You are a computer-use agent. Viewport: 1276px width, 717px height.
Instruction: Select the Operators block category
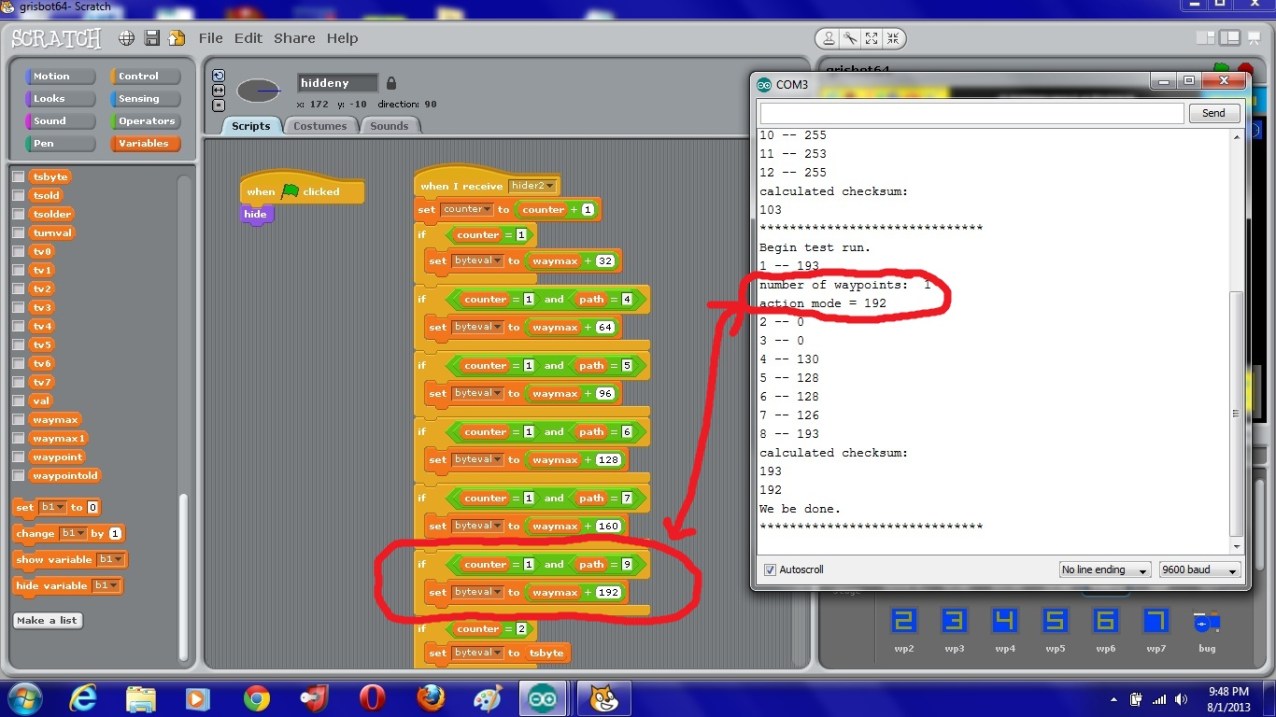pos(144,121)
